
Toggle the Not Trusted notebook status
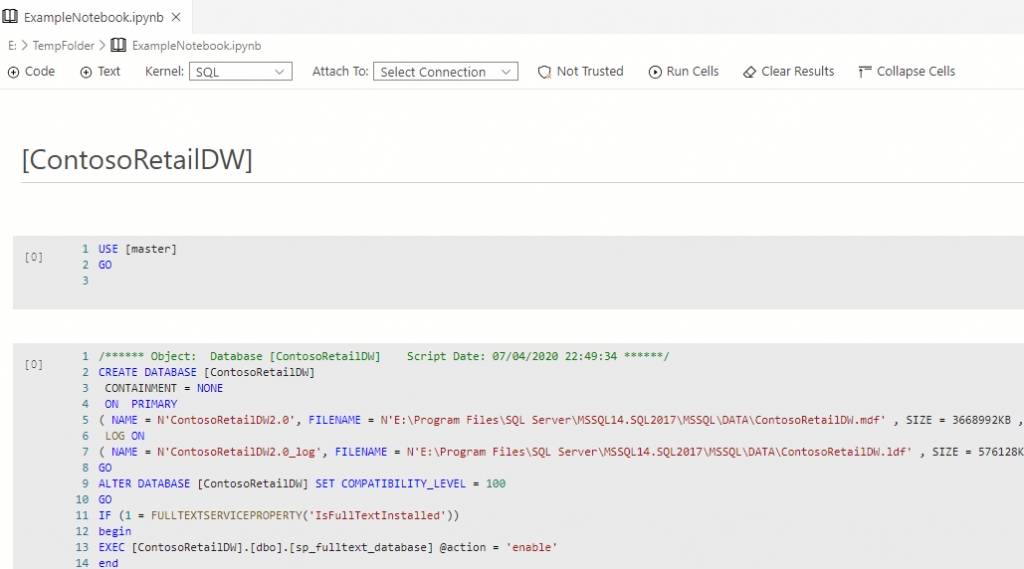point(581,71)
